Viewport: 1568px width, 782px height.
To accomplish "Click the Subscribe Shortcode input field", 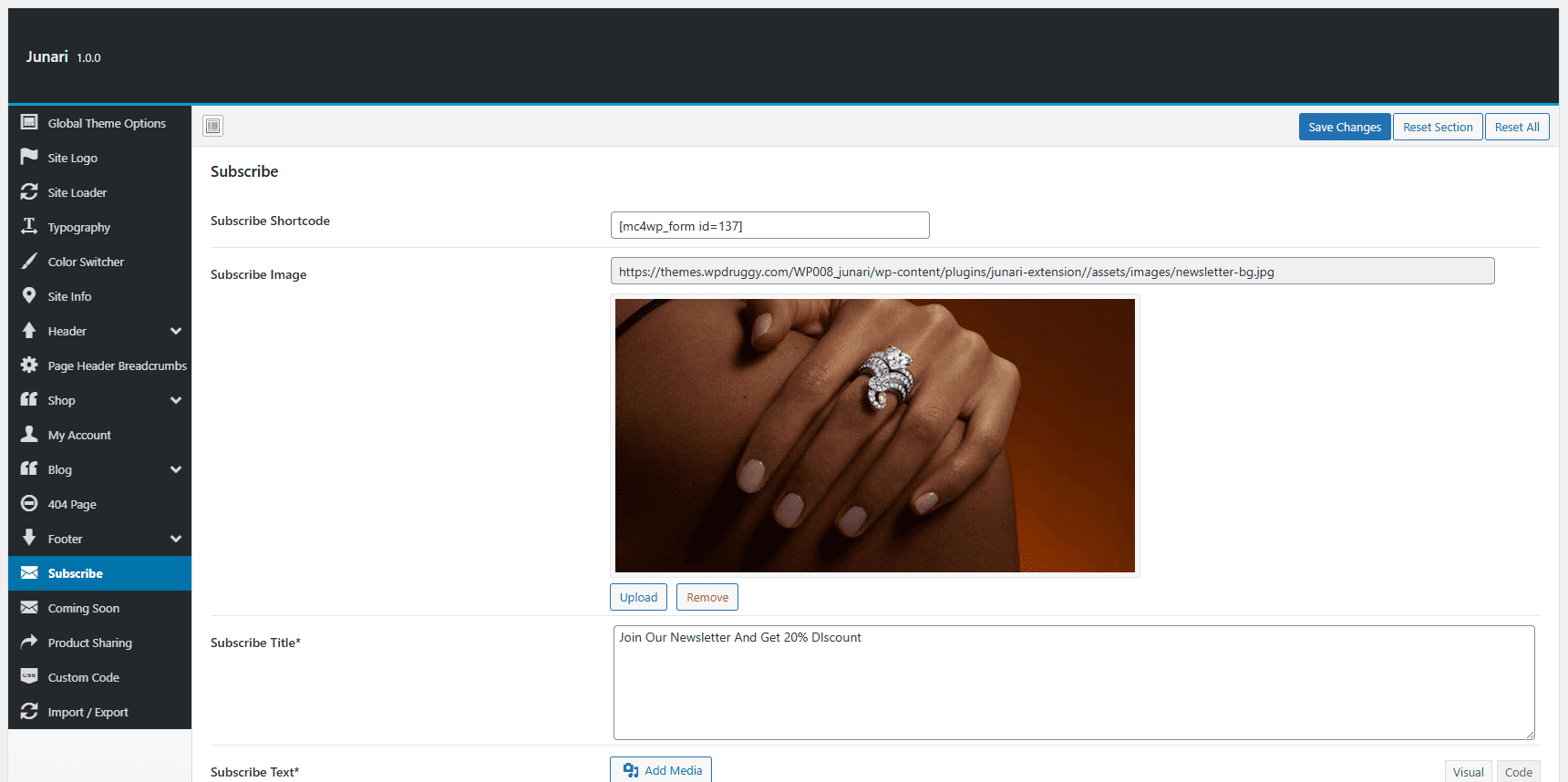I will coord(769,225).
